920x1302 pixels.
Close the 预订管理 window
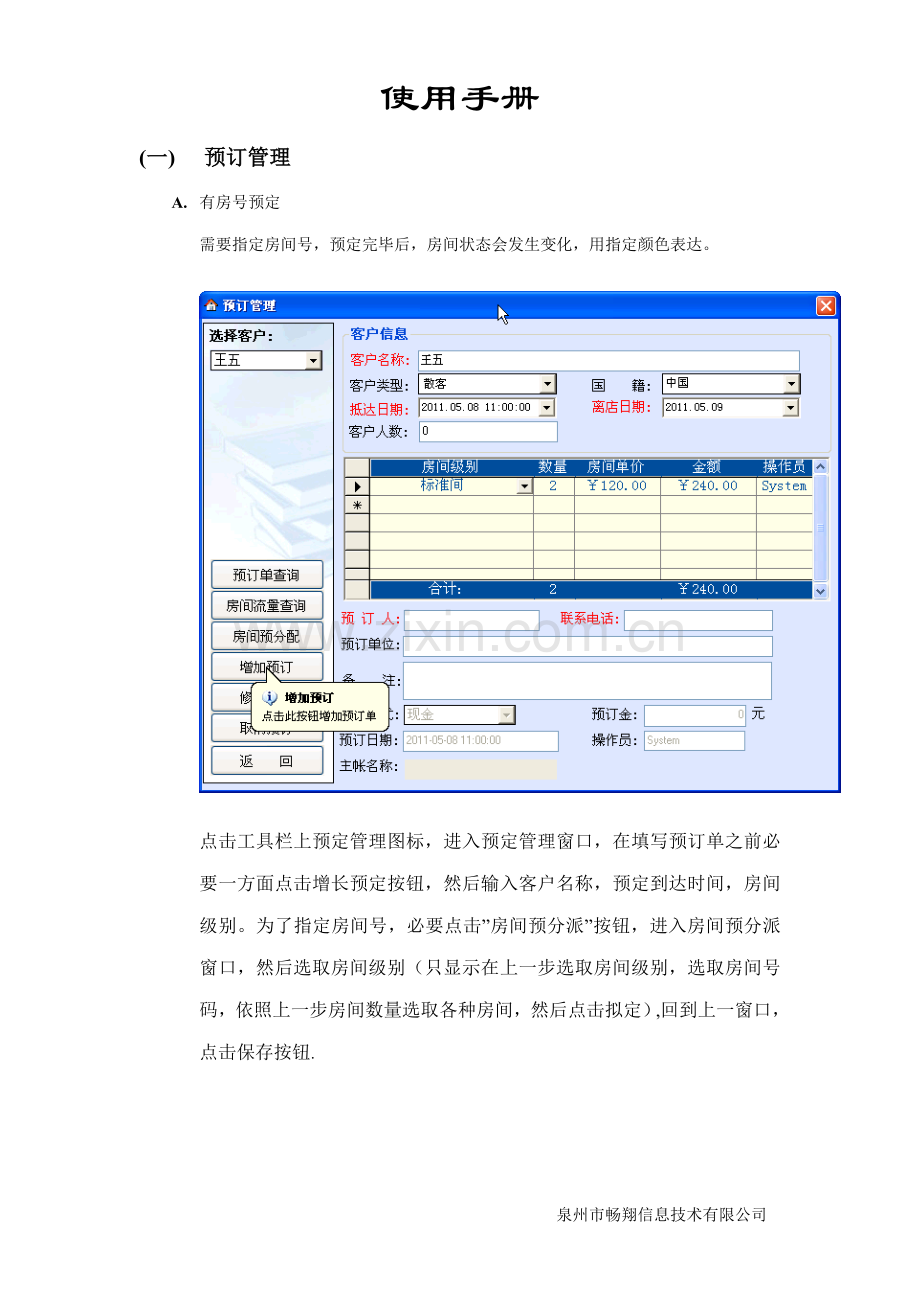pos(826,306)
